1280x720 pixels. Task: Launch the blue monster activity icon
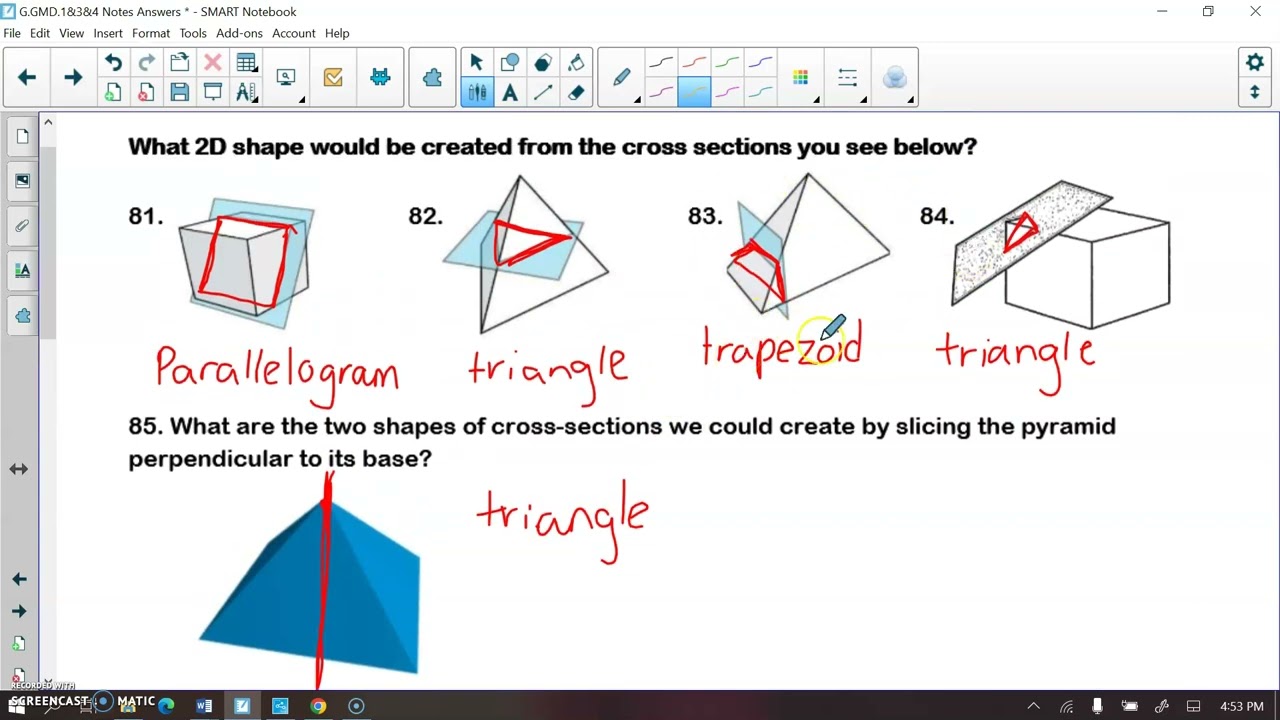pyautogui.click(x=380, y=77)
